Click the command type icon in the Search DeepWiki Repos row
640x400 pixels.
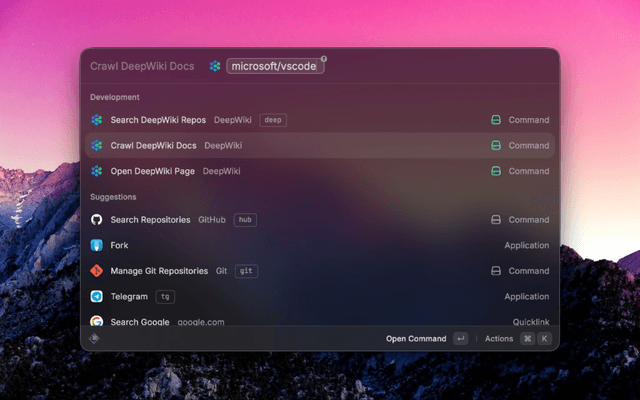click(496, 120)
